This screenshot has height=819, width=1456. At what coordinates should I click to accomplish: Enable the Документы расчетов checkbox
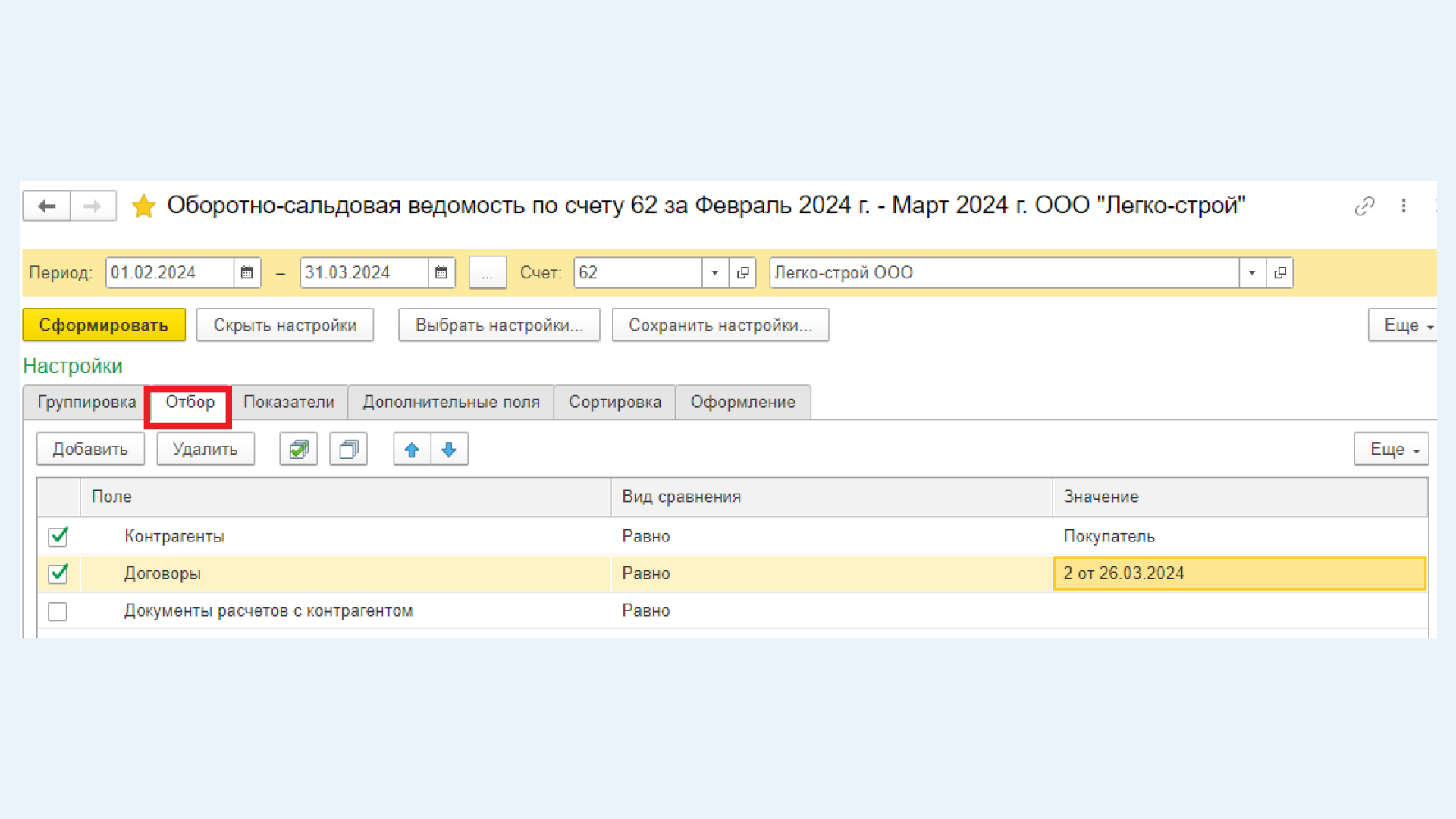click(57, 610)
